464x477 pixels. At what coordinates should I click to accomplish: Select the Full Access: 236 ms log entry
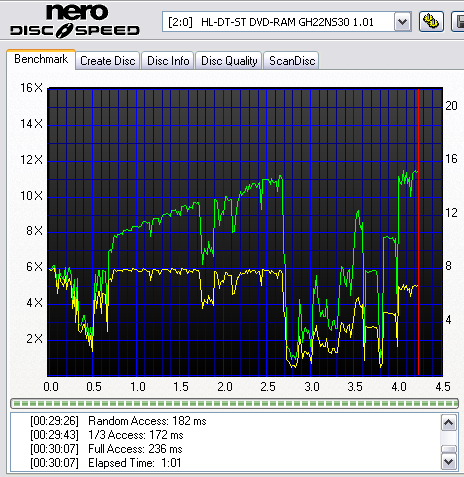point(106,449)
